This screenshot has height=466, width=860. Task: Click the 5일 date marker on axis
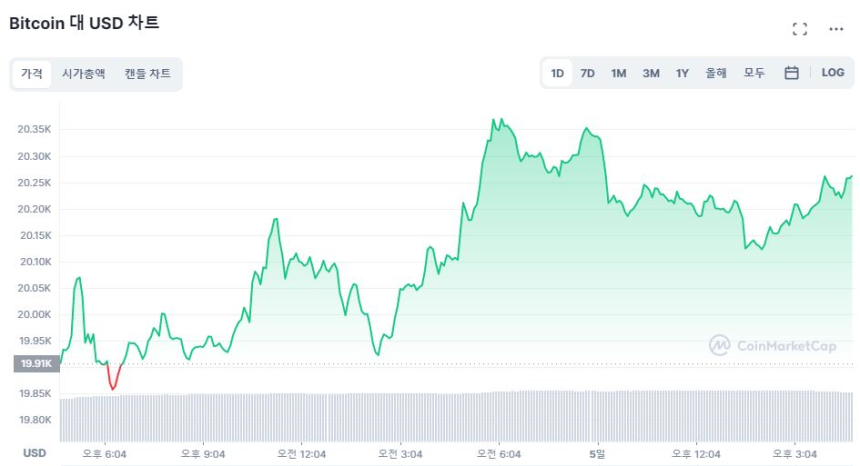click(598, 454)
